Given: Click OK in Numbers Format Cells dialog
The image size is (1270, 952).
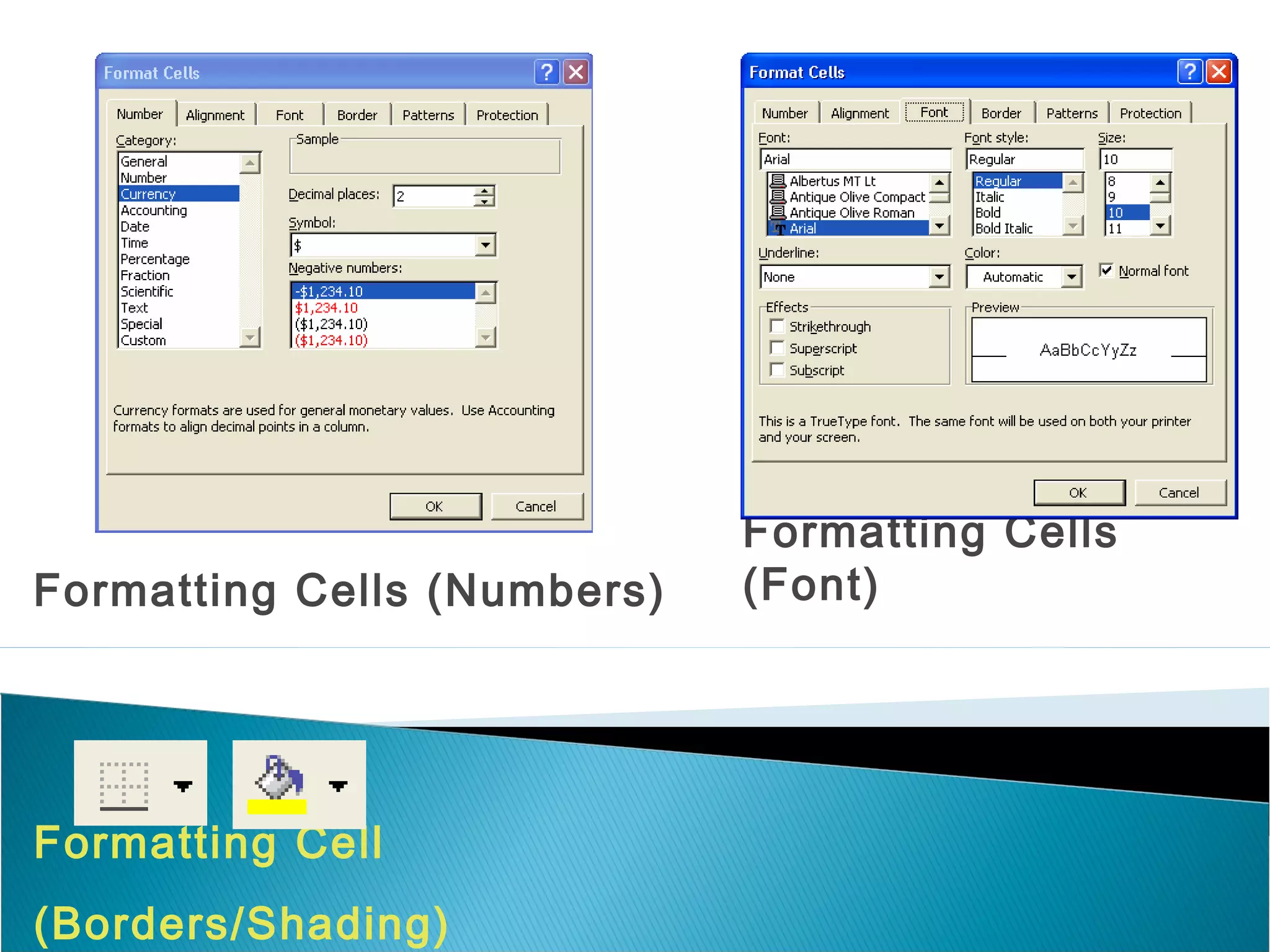Looking at the screenshot, I should [435, 506].
